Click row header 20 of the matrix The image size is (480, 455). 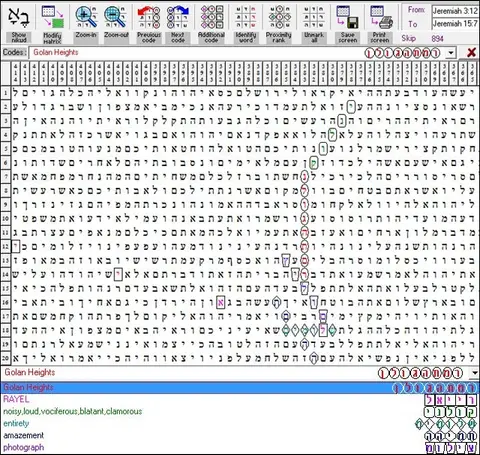coord(6,358)
